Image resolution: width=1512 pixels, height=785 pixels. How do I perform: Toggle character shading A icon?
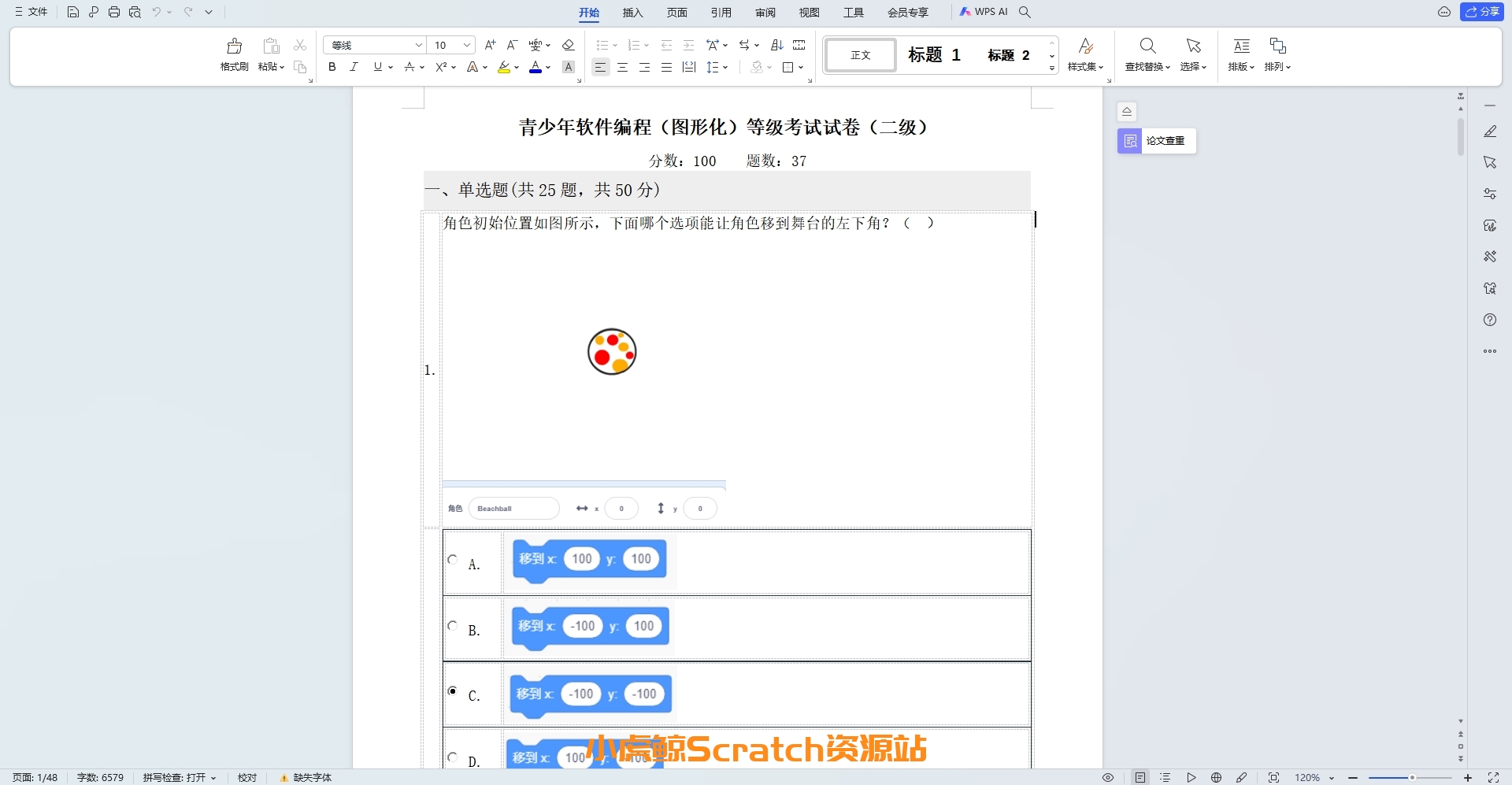point(569,67)
